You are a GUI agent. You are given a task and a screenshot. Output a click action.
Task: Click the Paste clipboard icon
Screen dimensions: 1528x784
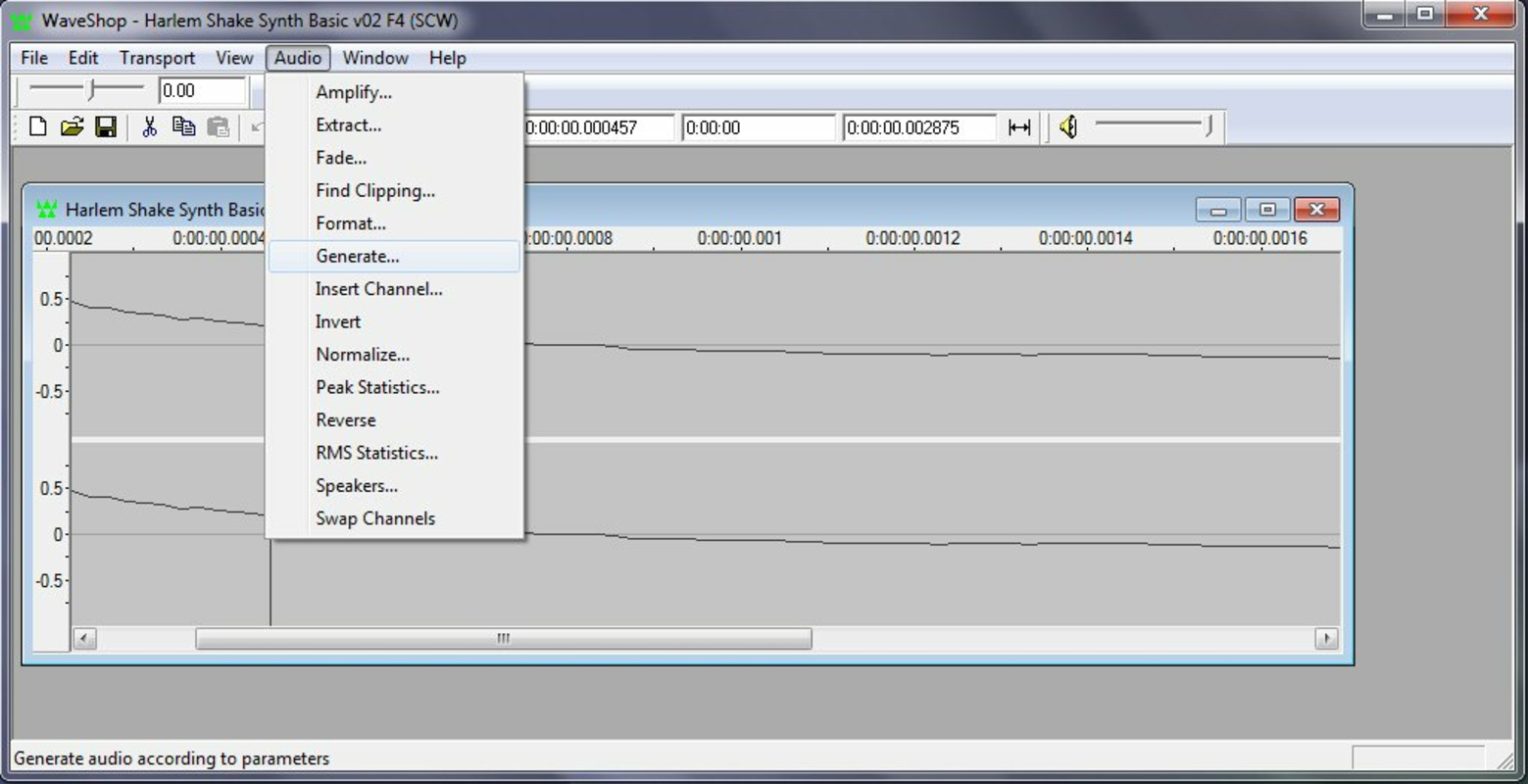218,126
